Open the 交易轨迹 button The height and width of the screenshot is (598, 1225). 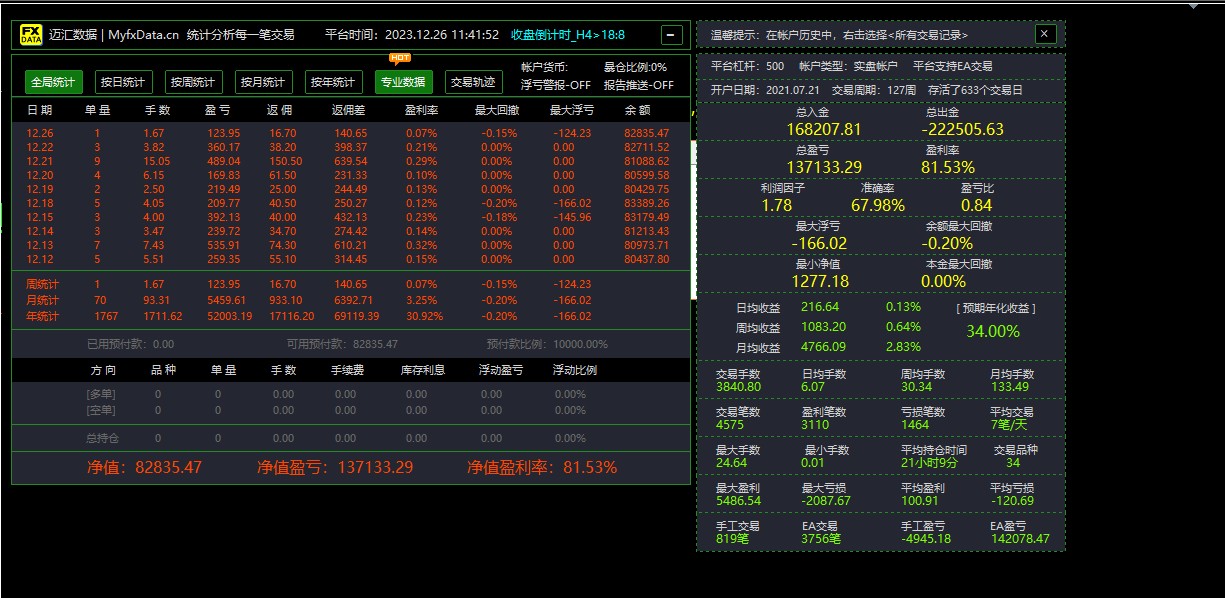coord(472,82)
